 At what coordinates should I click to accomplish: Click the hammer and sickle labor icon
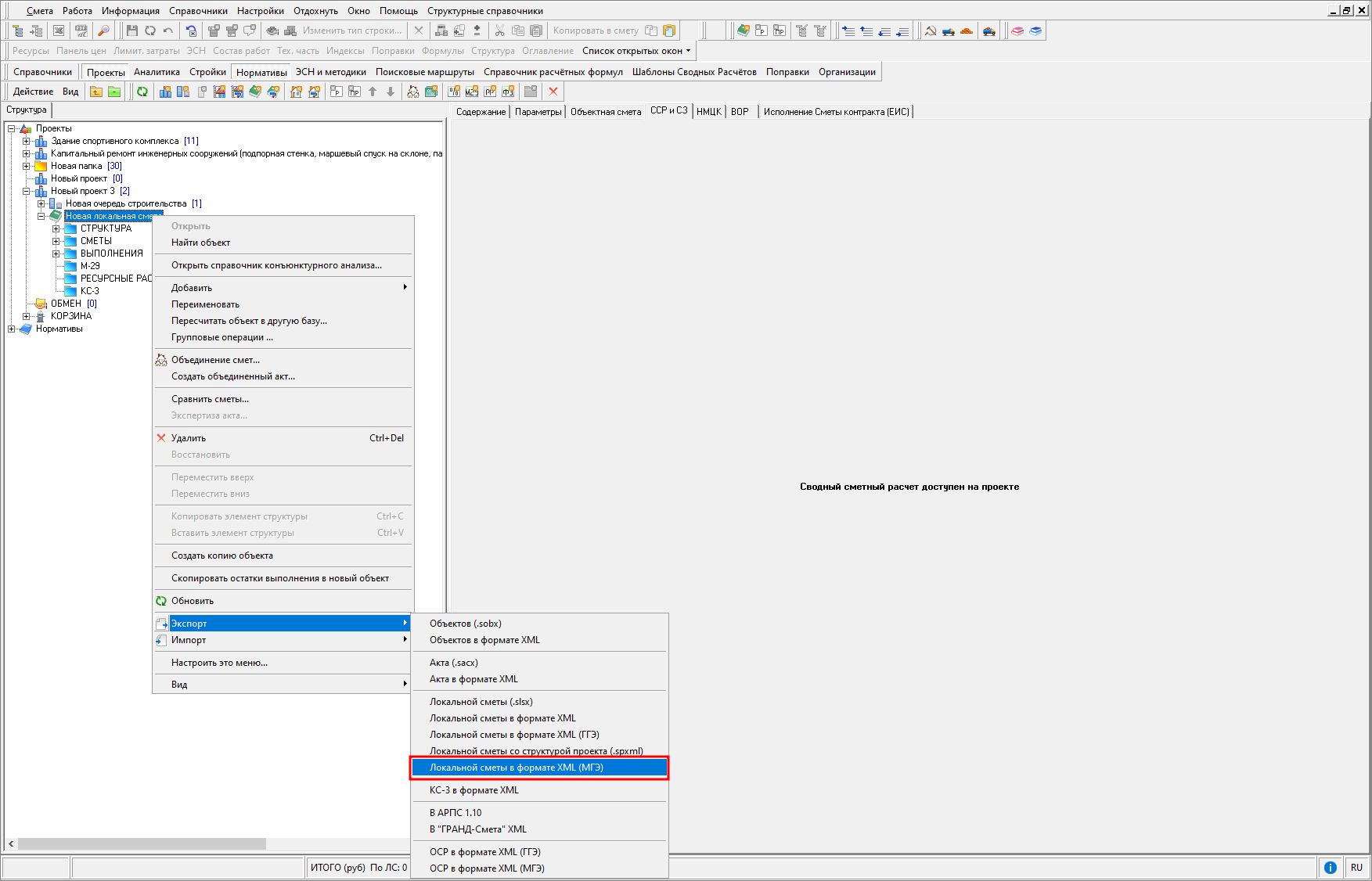click(x=930, y=31)
